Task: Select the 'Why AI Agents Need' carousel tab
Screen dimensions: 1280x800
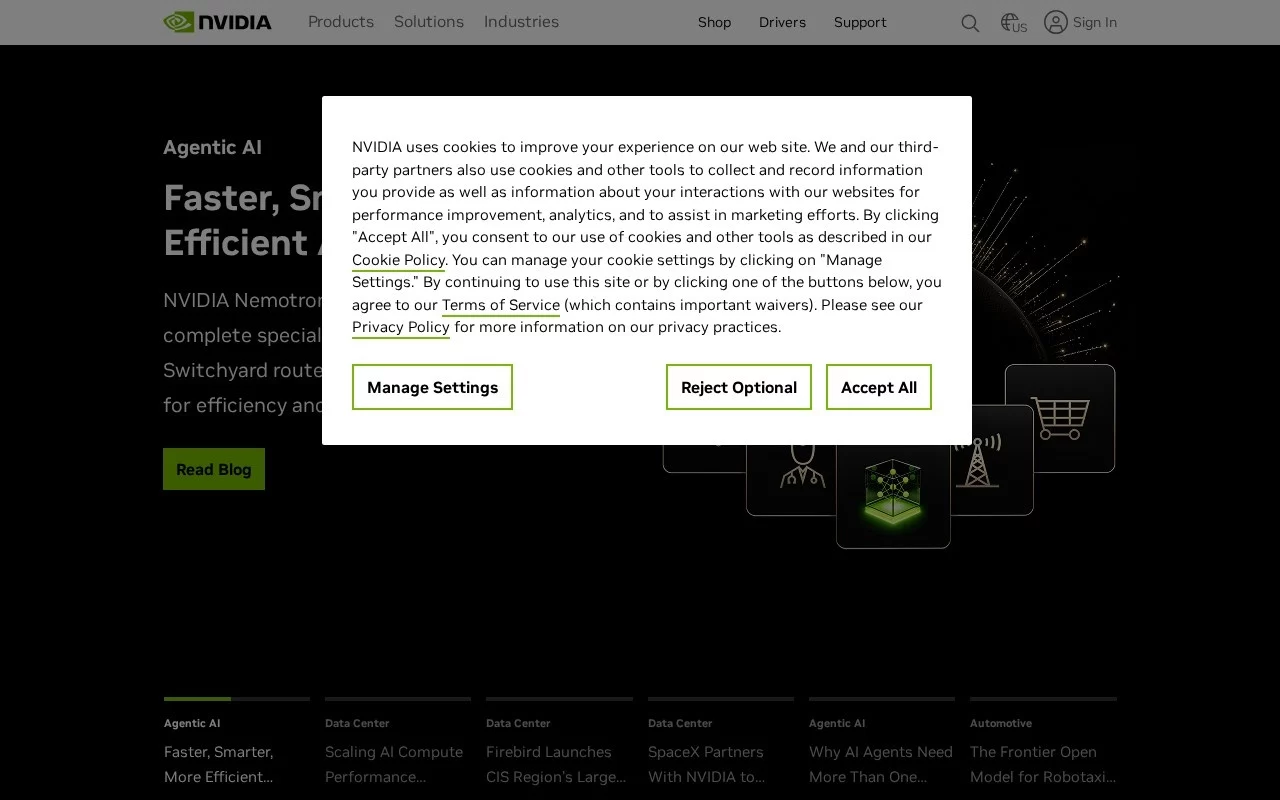Action: [x=882, y=743]
